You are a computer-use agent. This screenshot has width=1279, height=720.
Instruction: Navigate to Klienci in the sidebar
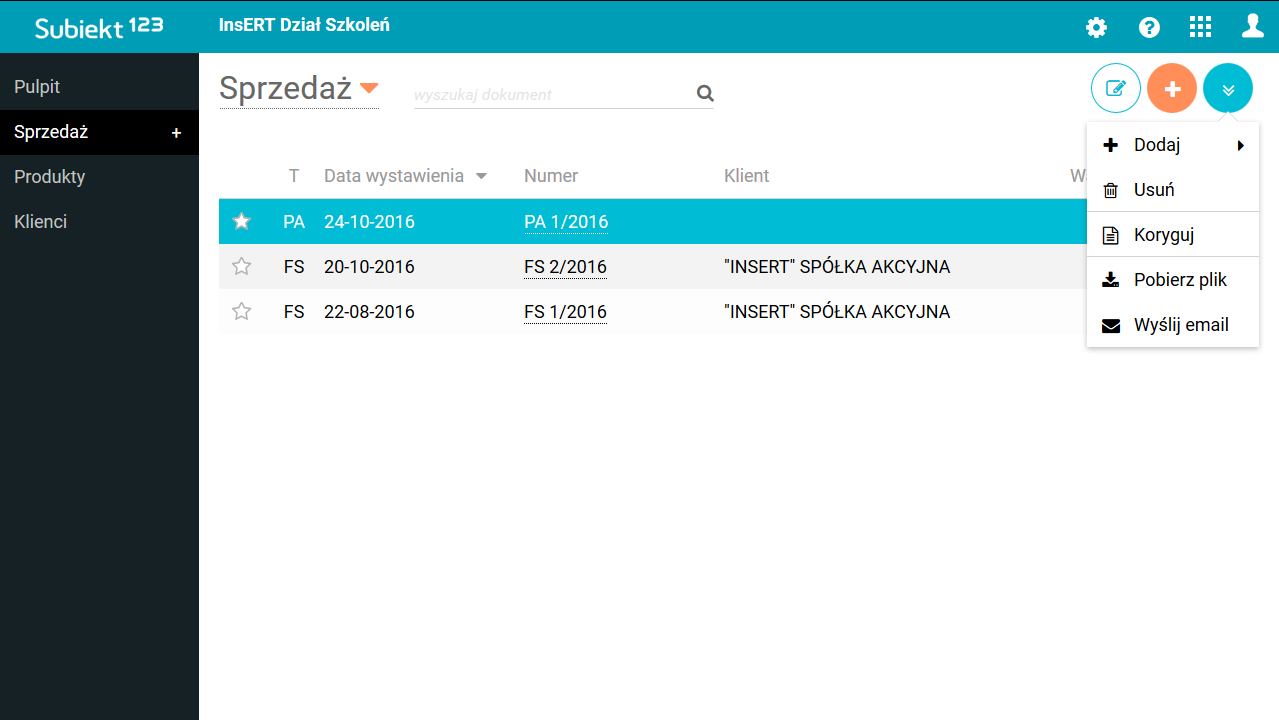pos(40,221)
